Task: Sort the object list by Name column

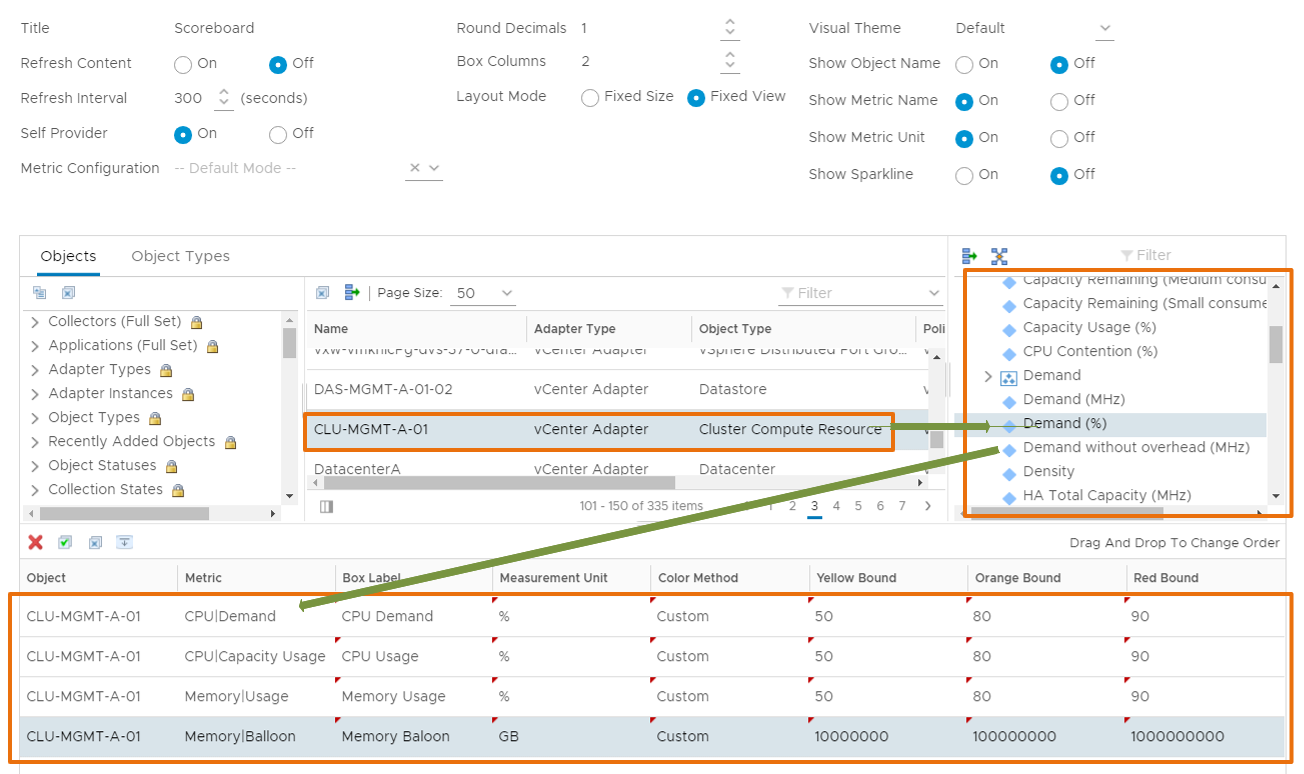Action: [x=416, y=329]
